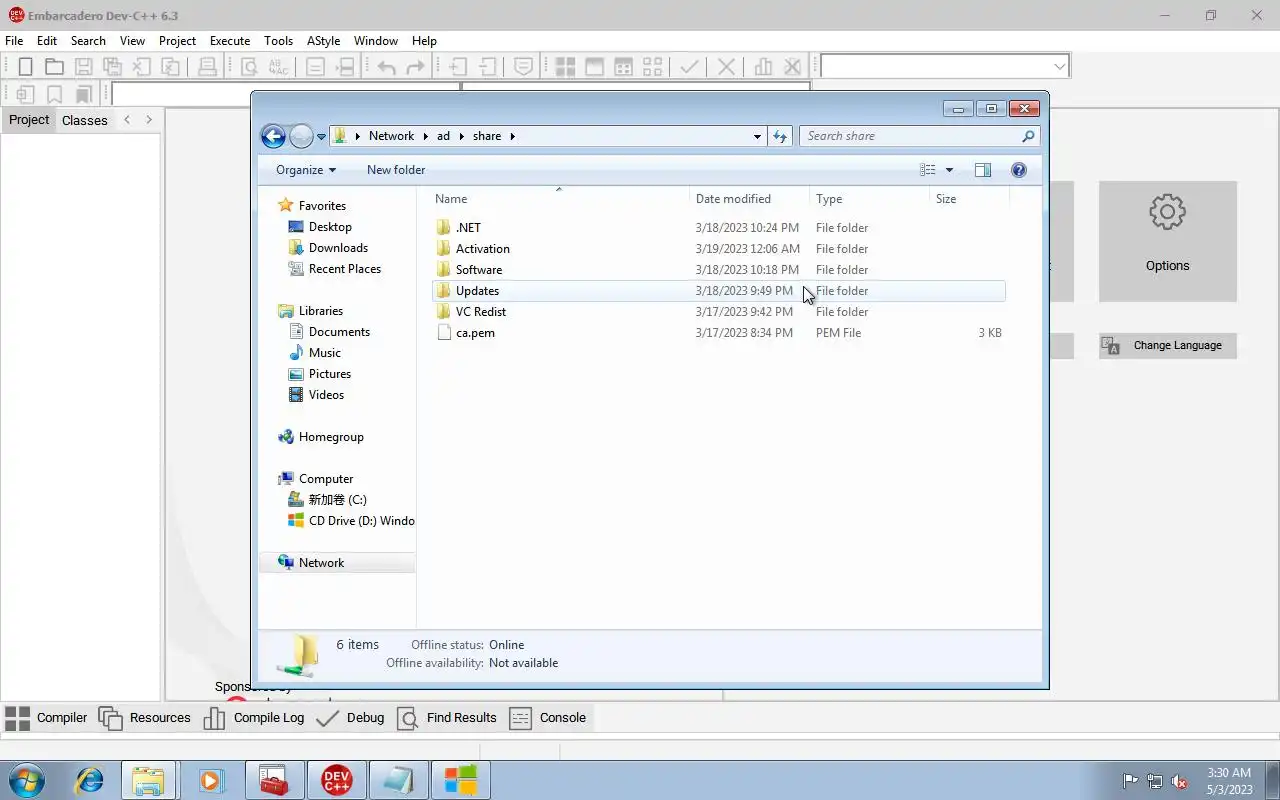Image resolution: width=1280 pixels, height=800 pixels.
Task: Open the Console tab
Action: (x=549, y=718)
